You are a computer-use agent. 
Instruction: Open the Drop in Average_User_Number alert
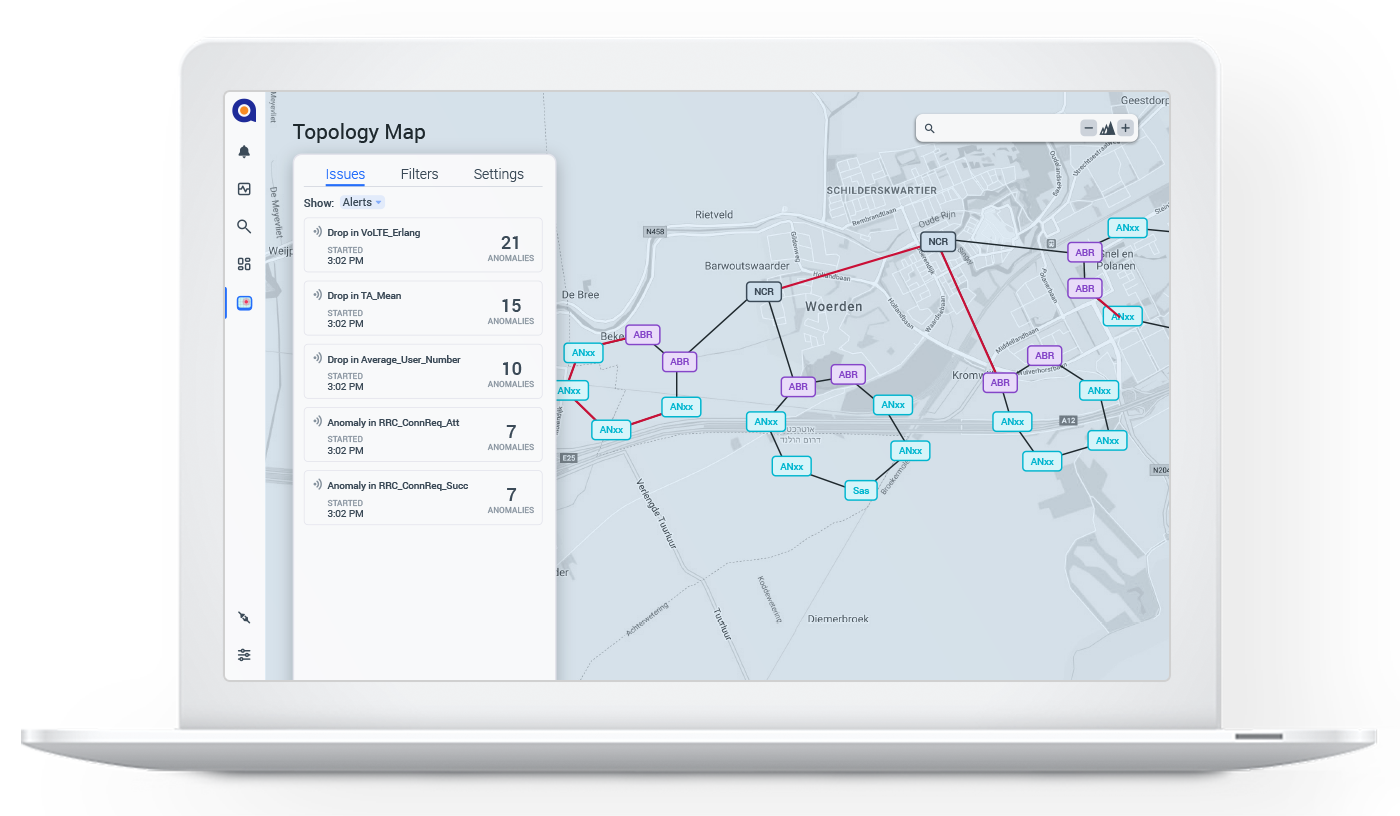point(423,371)
